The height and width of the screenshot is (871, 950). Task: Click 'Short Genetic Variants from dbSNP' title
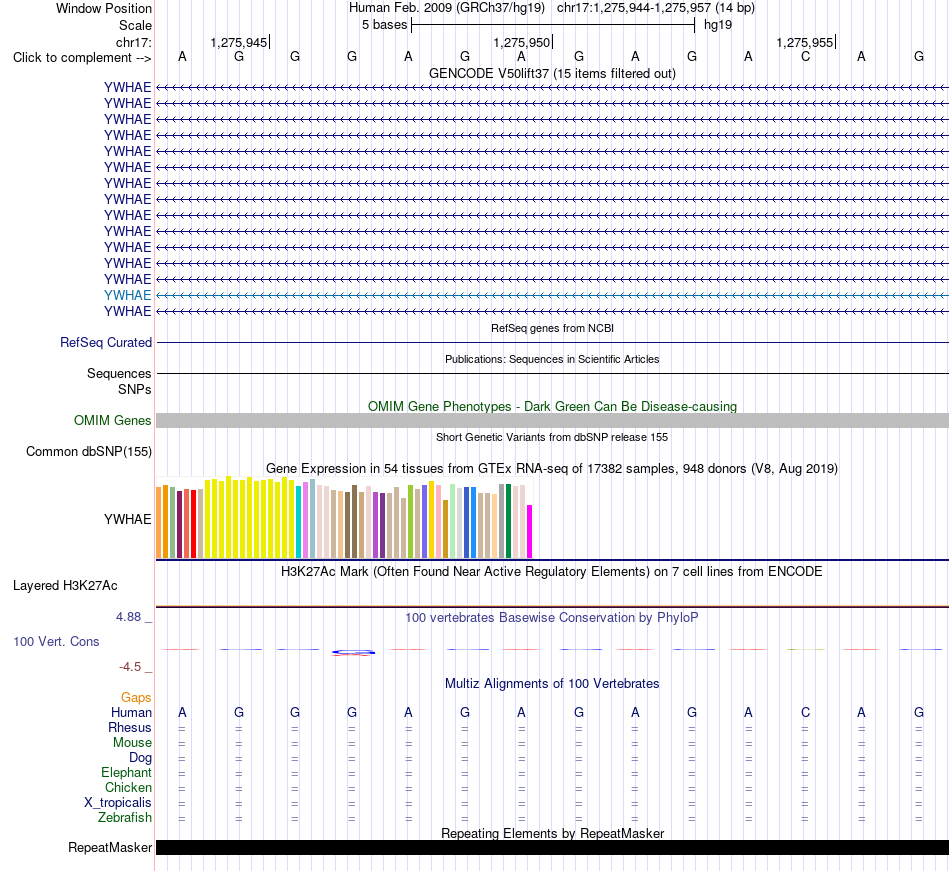pos(552,437)
